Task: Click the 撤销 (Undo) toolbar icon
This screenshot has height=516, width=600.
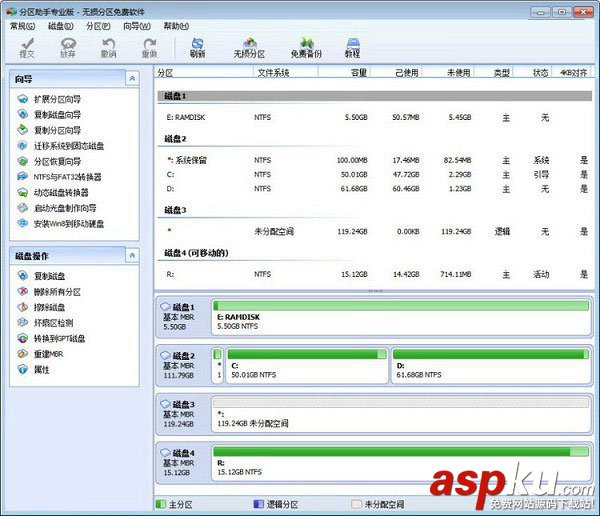Action: pyautogui.click(x=108, y=46)
